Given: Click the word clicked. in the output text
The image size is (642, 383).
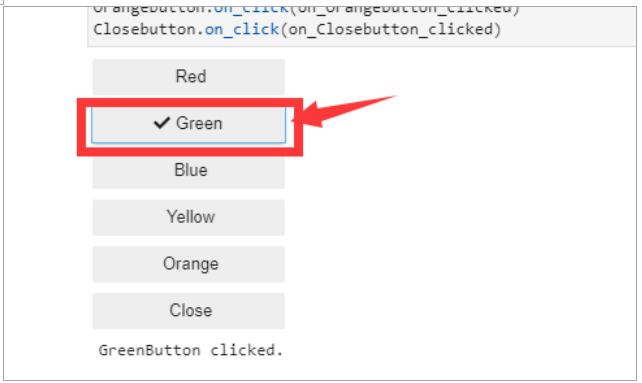Looking at the screenshot, I should pyautogui.click(x=246, y=350).
